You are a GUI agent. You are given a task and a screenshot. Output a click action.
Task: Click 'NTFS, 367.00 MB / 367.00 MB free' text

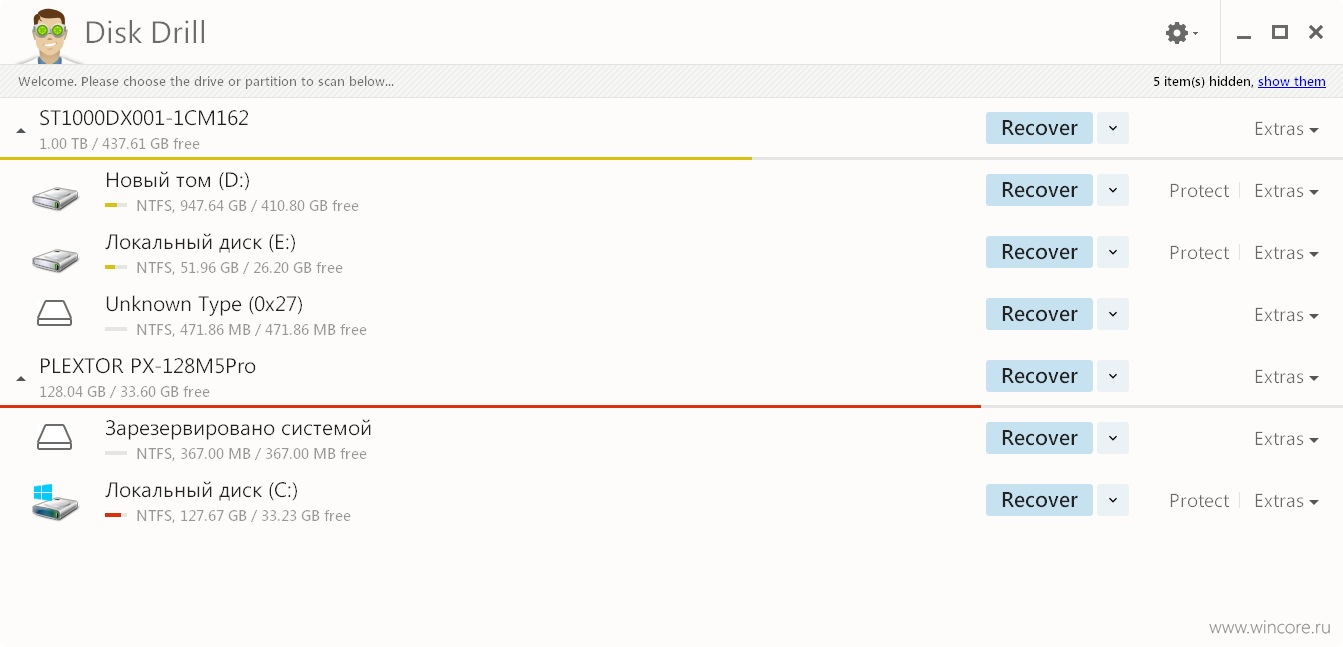251,454
